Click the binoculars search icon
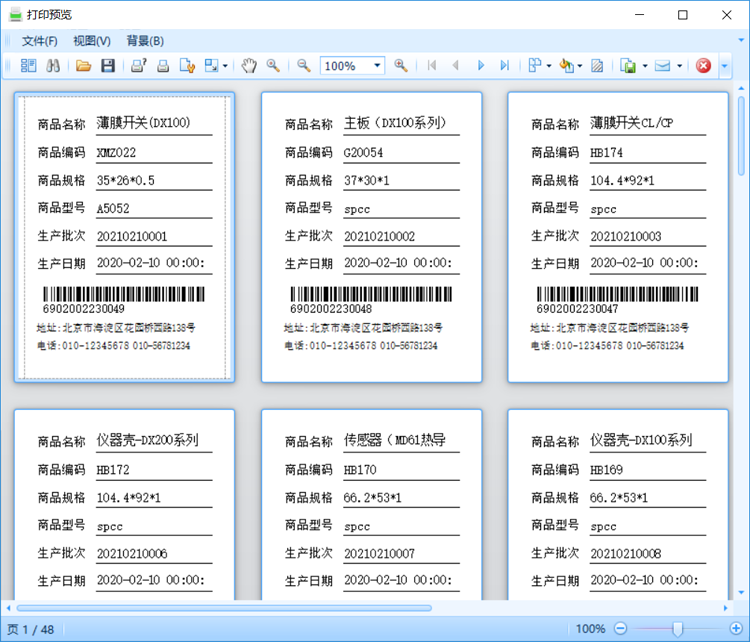This screenshot has width=750, height=642. [x=53, y=66]
